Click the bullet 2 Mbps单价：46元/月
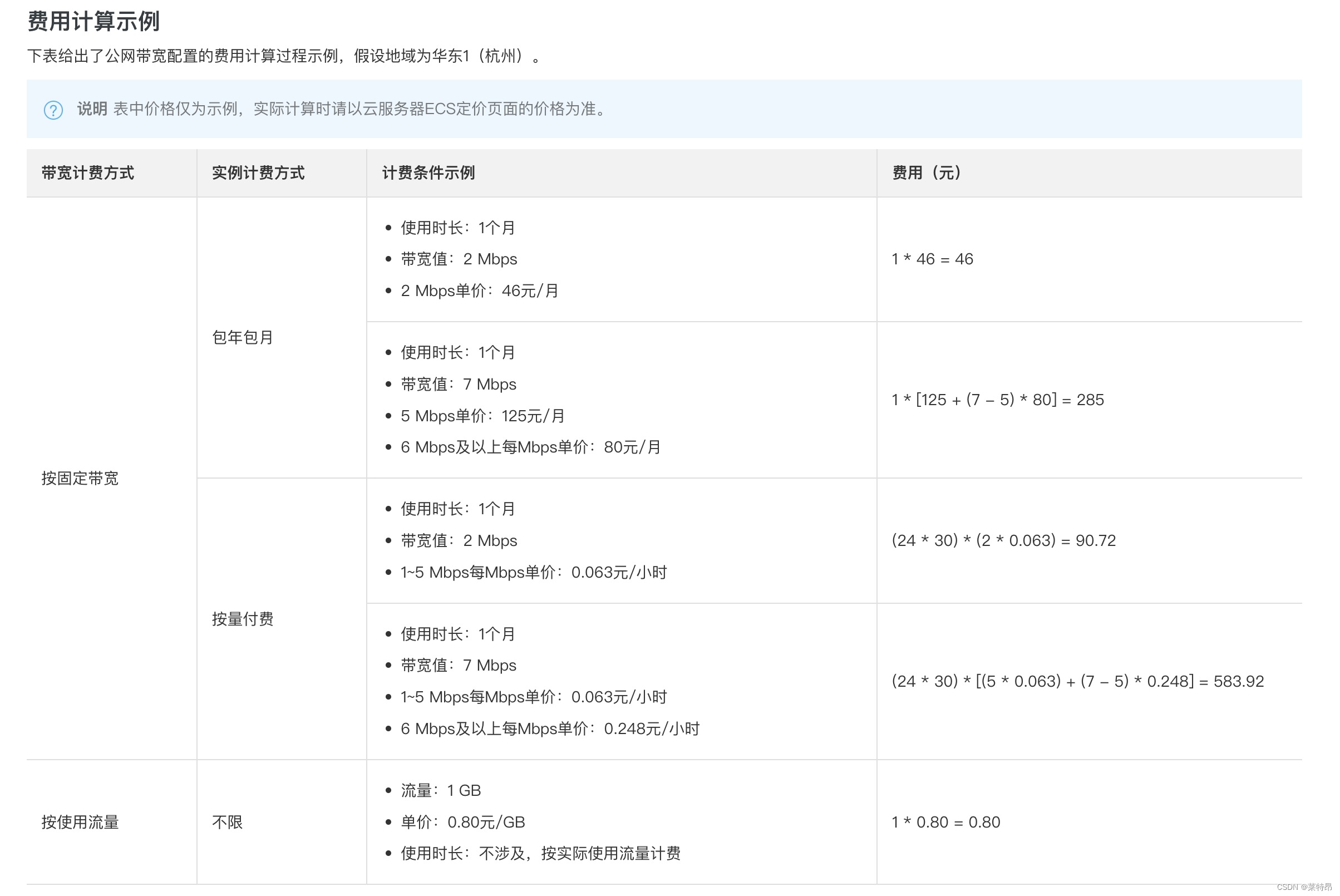 coord(479,291)
